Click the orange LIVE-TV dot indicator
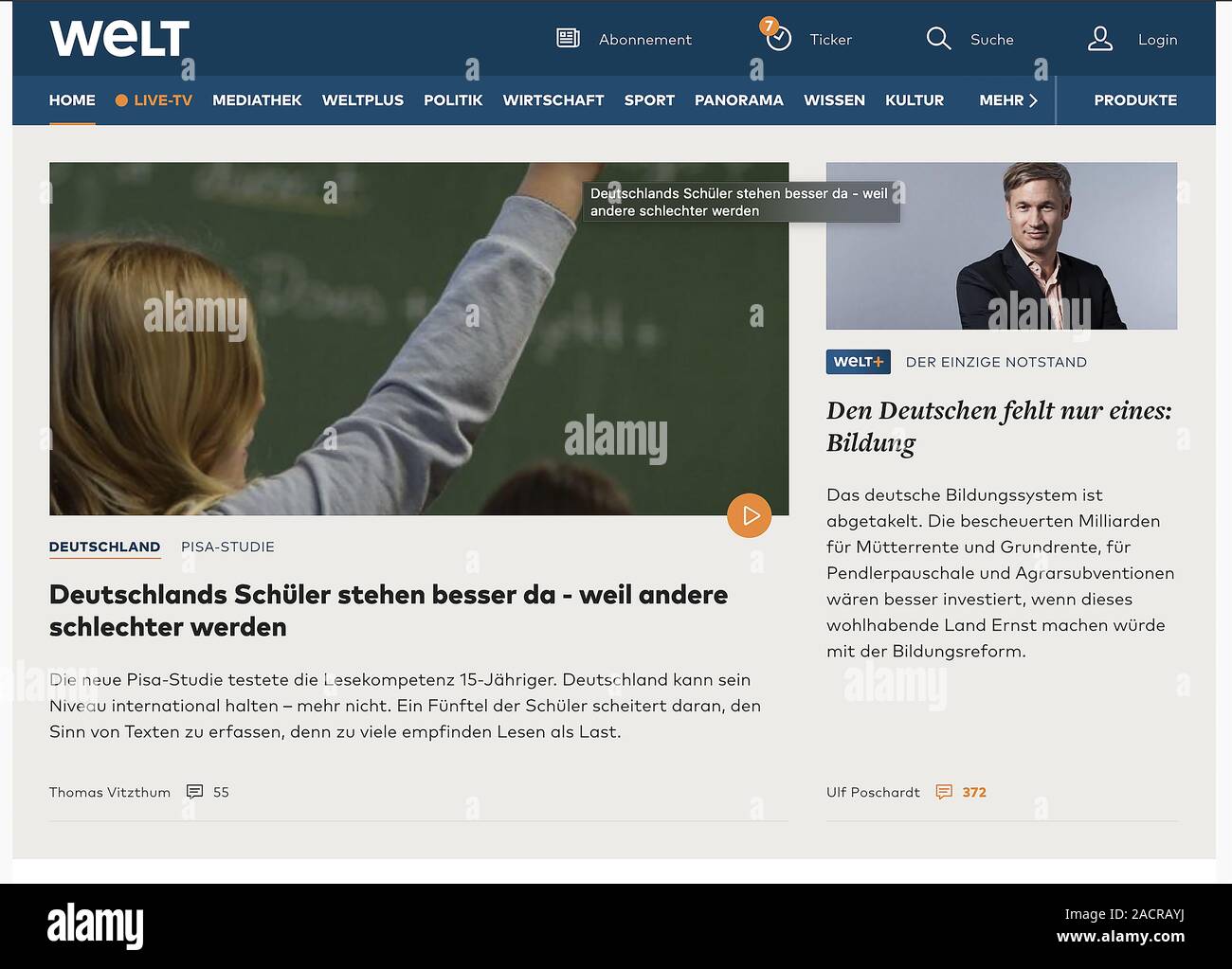 tap(121, 100)
